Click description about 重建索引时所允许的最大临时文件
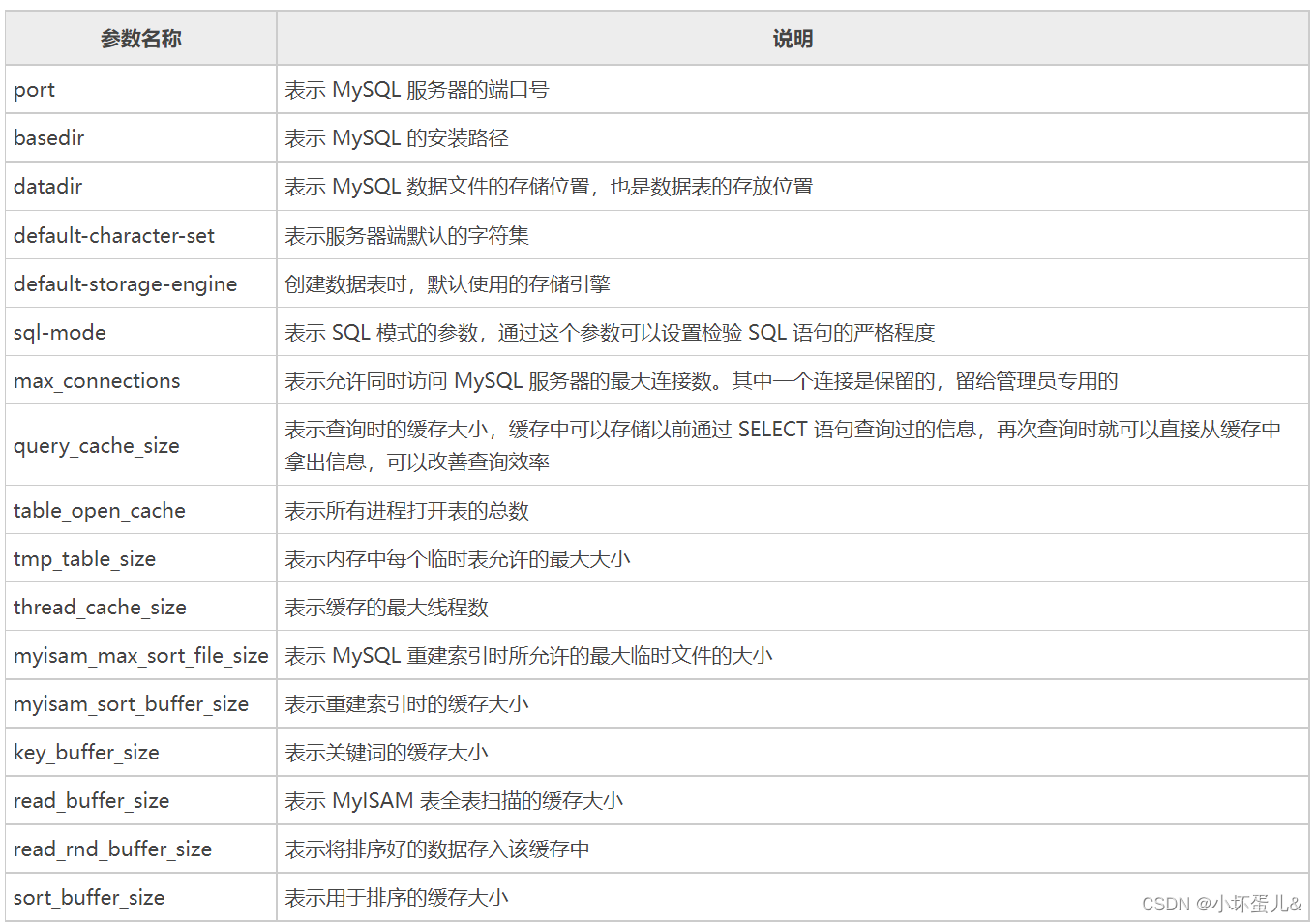This screenshot has height=923, width=1316. coord(528,655)
